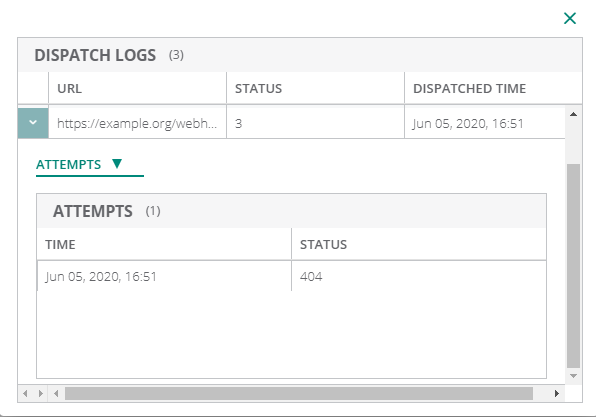Click the horizontal scrollbar right arrow
The image size is (596, 417).
(557, 393)
